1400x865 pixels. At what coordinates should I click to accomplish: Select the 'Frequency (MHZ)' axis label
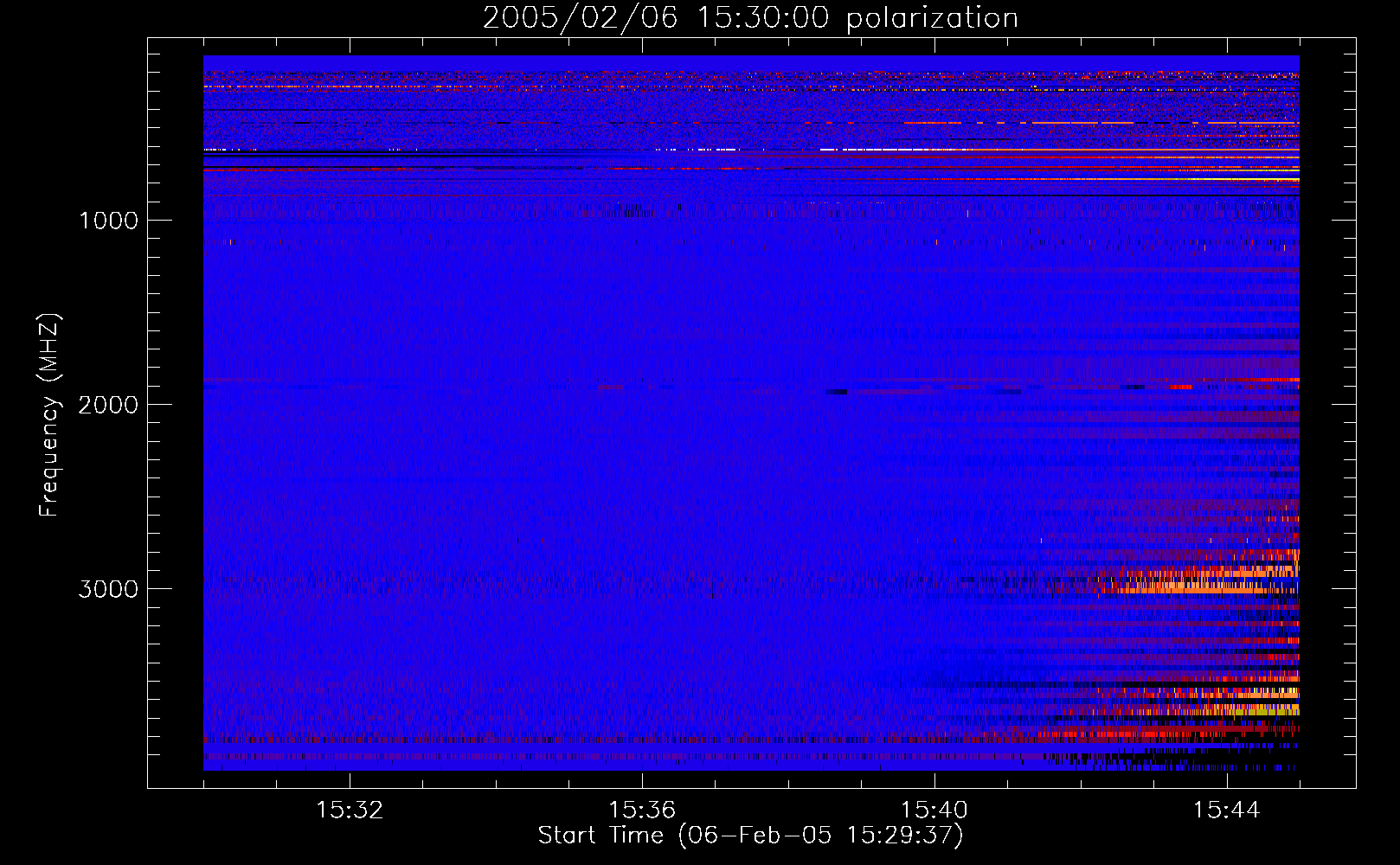(49, 415)
